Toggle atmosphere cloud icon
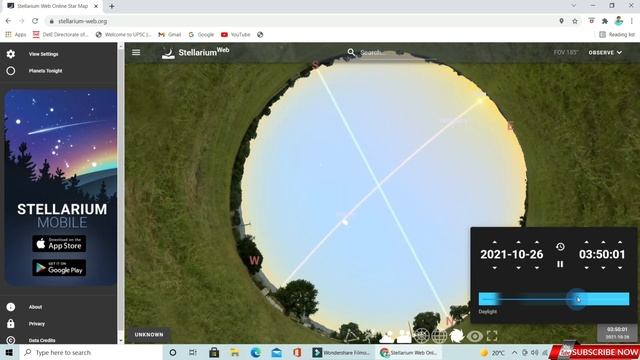Image resolution: width=640 pixels, height=360 pixels. (x=387, y=336)
